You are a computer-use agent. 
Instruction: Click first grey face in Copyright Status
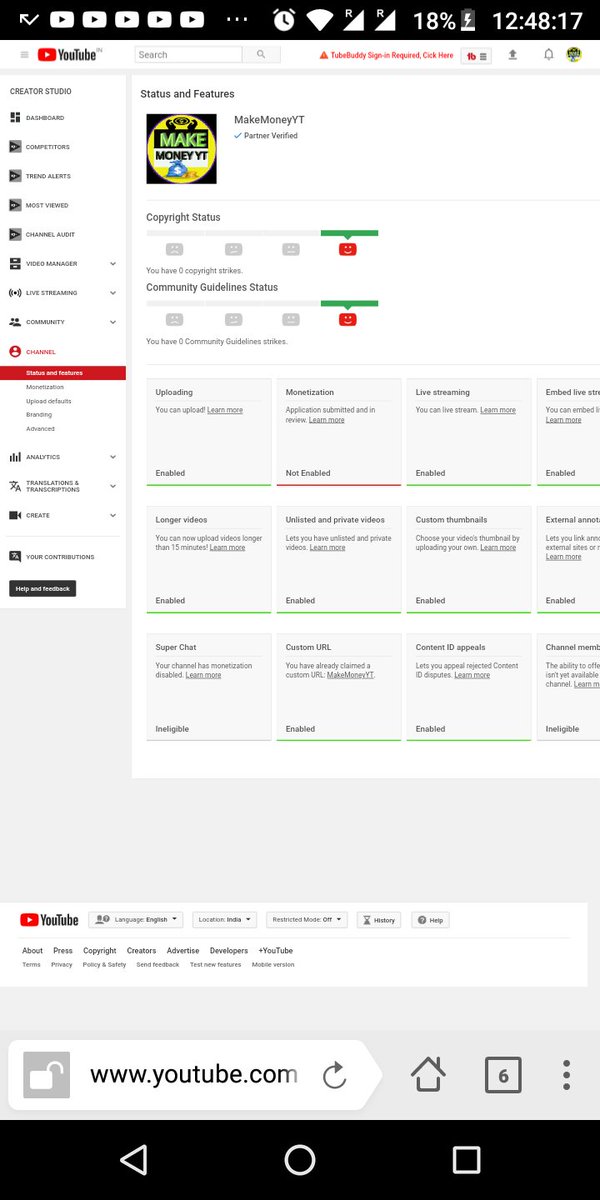174,249
